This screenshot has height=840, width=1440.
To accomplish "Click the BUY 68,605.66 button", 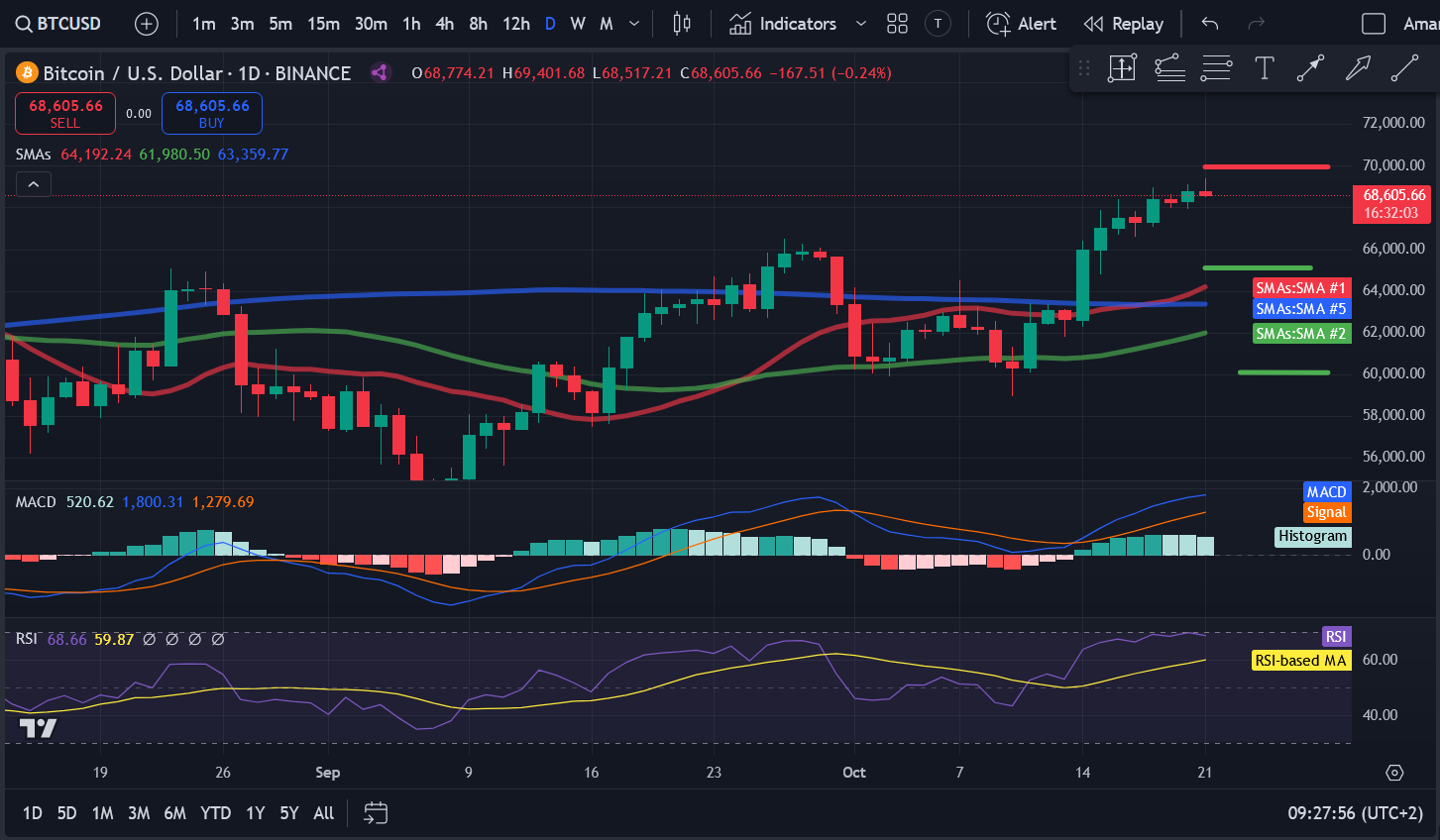I will 212,113.
